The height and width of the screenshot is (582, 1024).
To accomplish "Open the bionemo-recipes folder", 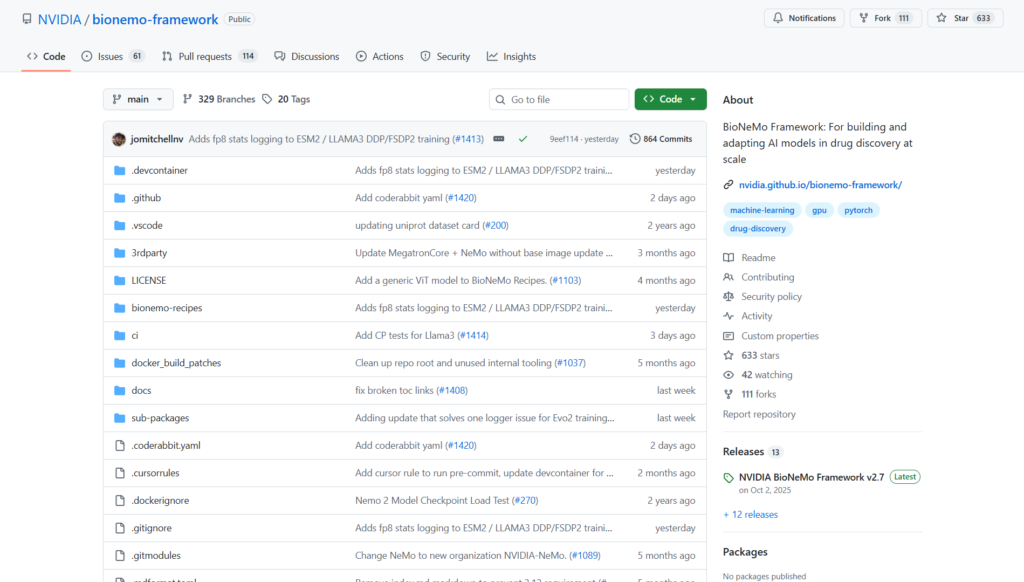I will [167, 308].
